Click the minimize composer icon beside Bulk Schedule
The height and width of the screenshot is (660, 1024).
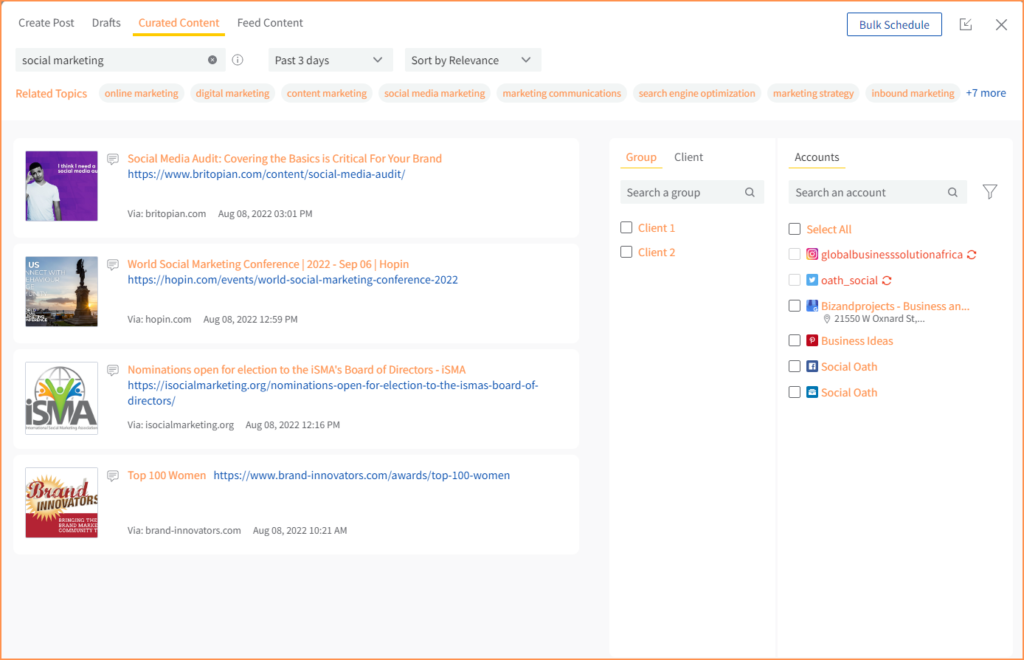[966, 24]
